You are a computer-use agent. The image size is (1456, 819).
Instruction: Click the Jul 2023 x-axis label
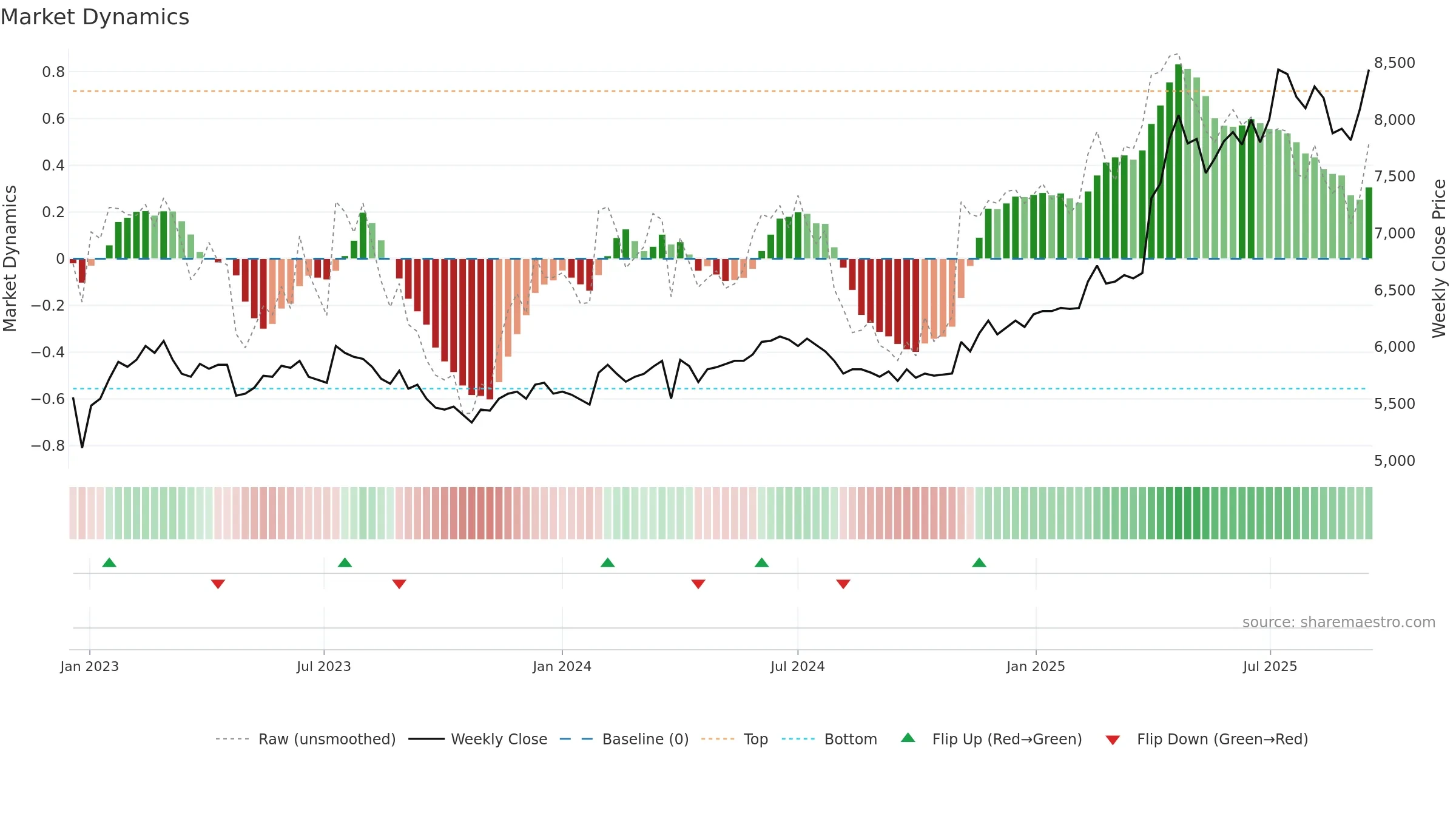coord(324,666)
